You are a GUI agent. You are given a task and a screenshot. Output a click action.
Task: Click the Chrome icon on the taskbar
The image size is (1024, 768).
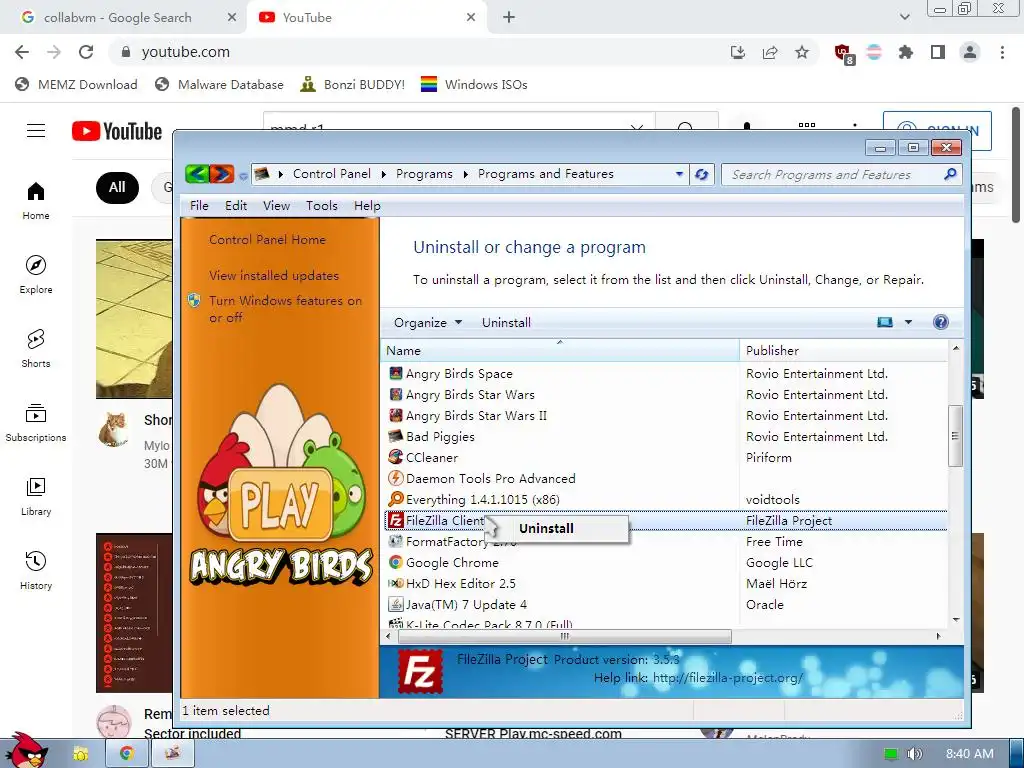tap(127, 753)
